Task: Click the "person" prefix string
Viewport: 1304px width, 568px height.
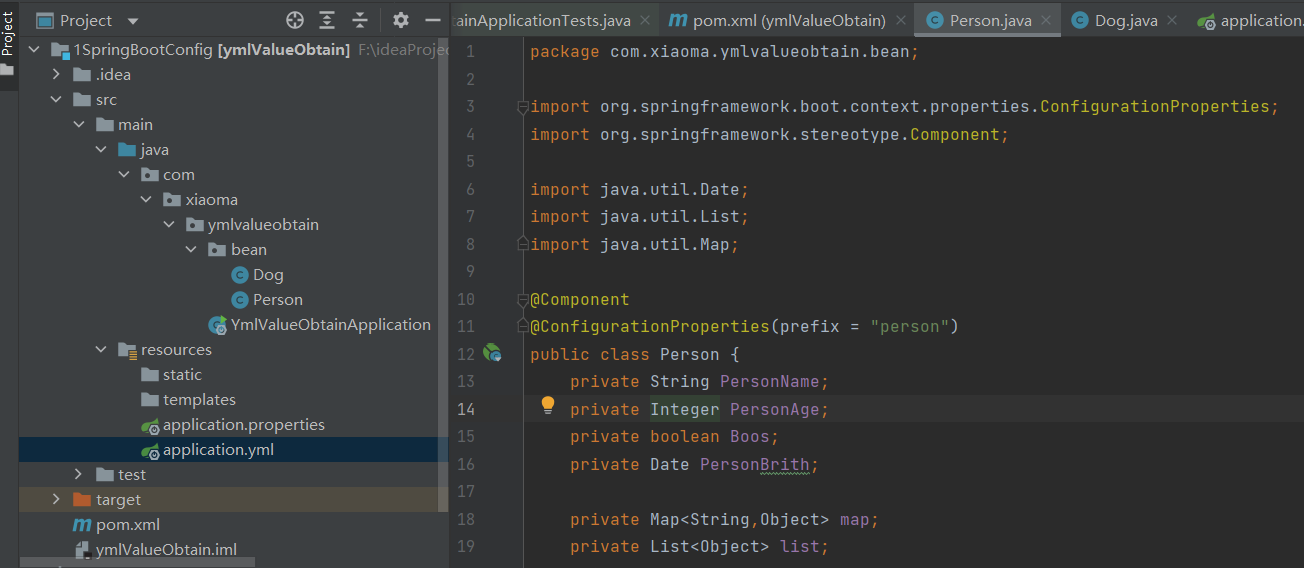Action: click(909, 326)
